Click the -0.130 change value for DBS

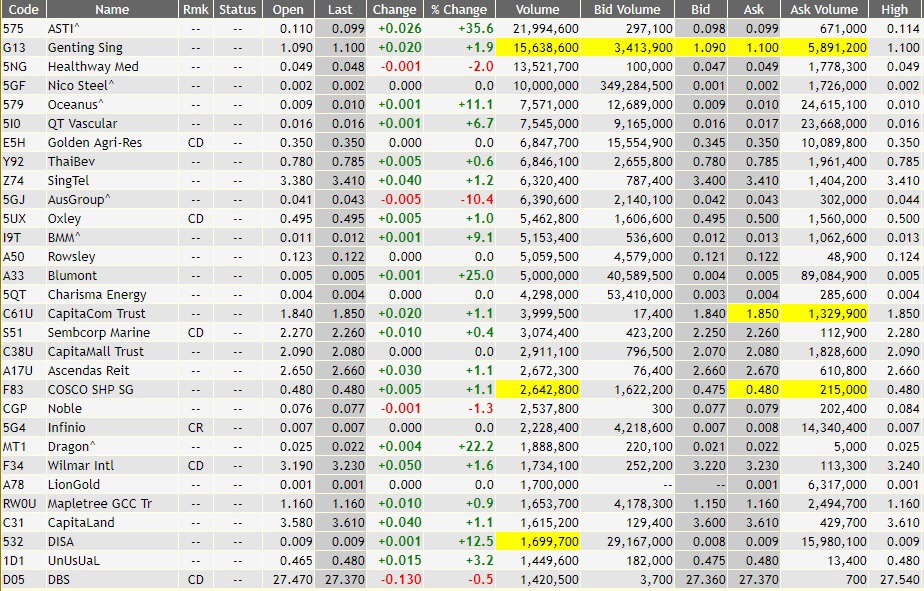[401, 580]
